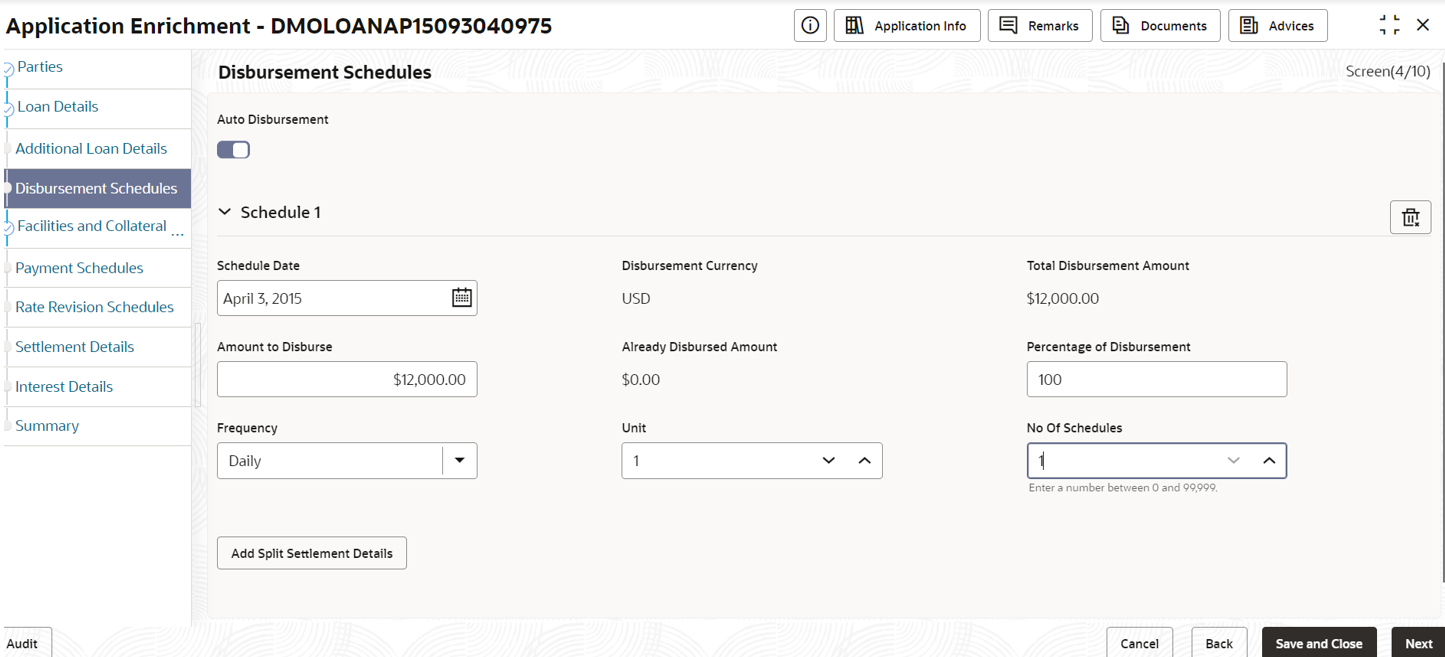Click the Amount to Disburse field
Image resolution: width=1445 pixels, height=657 pixels.
coord(347,380)
